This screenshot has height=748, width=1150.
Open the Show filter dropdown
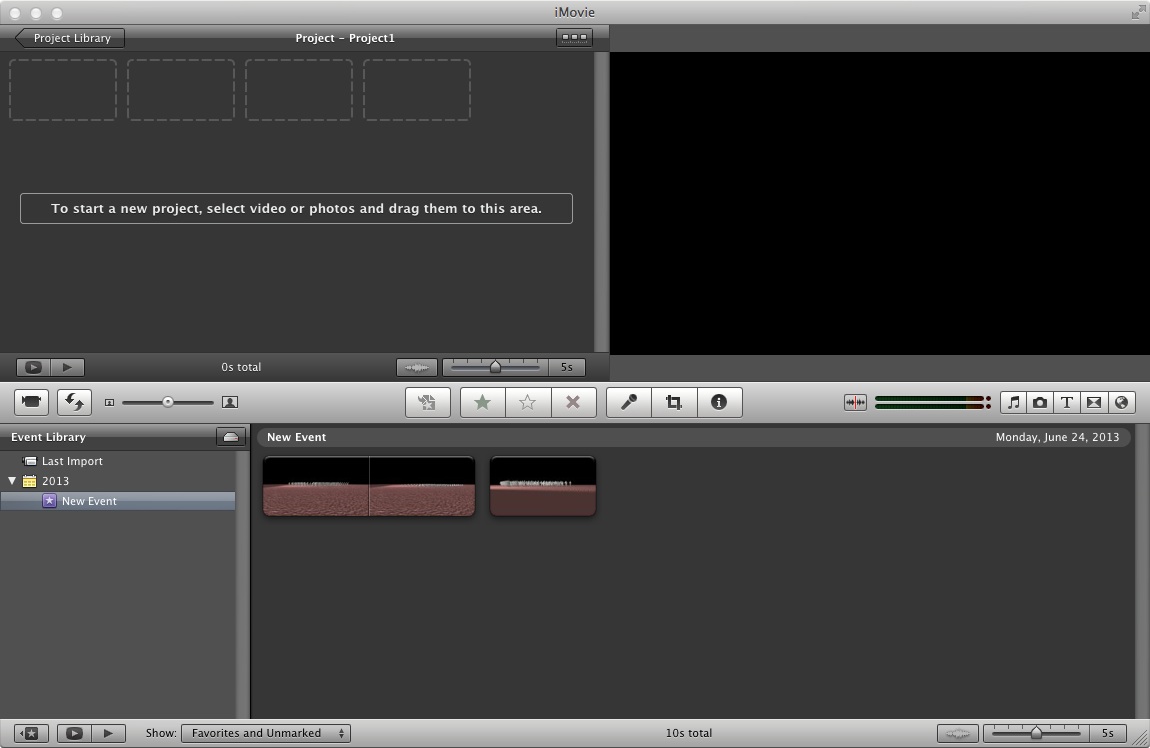click(265, 733)
